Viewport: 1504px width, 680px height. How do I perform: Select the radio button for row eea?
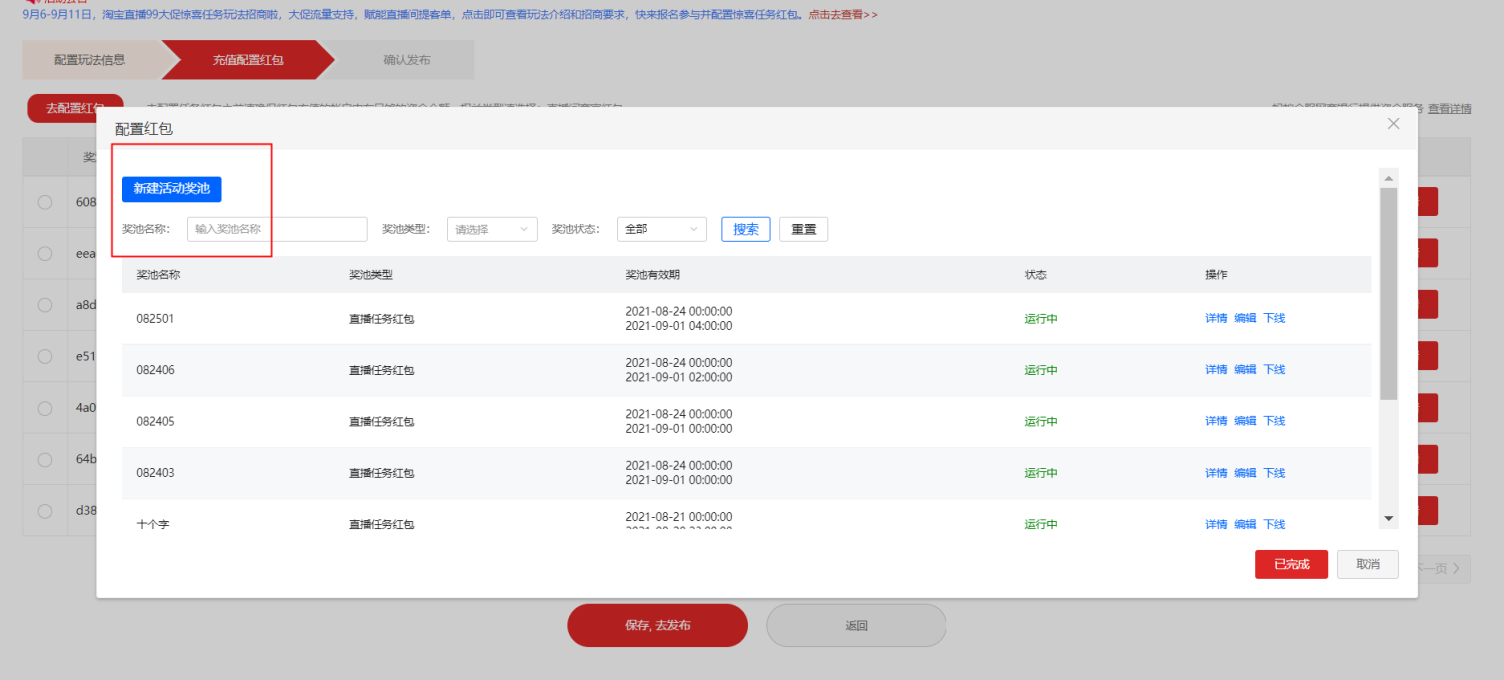[x=44, y=253]
